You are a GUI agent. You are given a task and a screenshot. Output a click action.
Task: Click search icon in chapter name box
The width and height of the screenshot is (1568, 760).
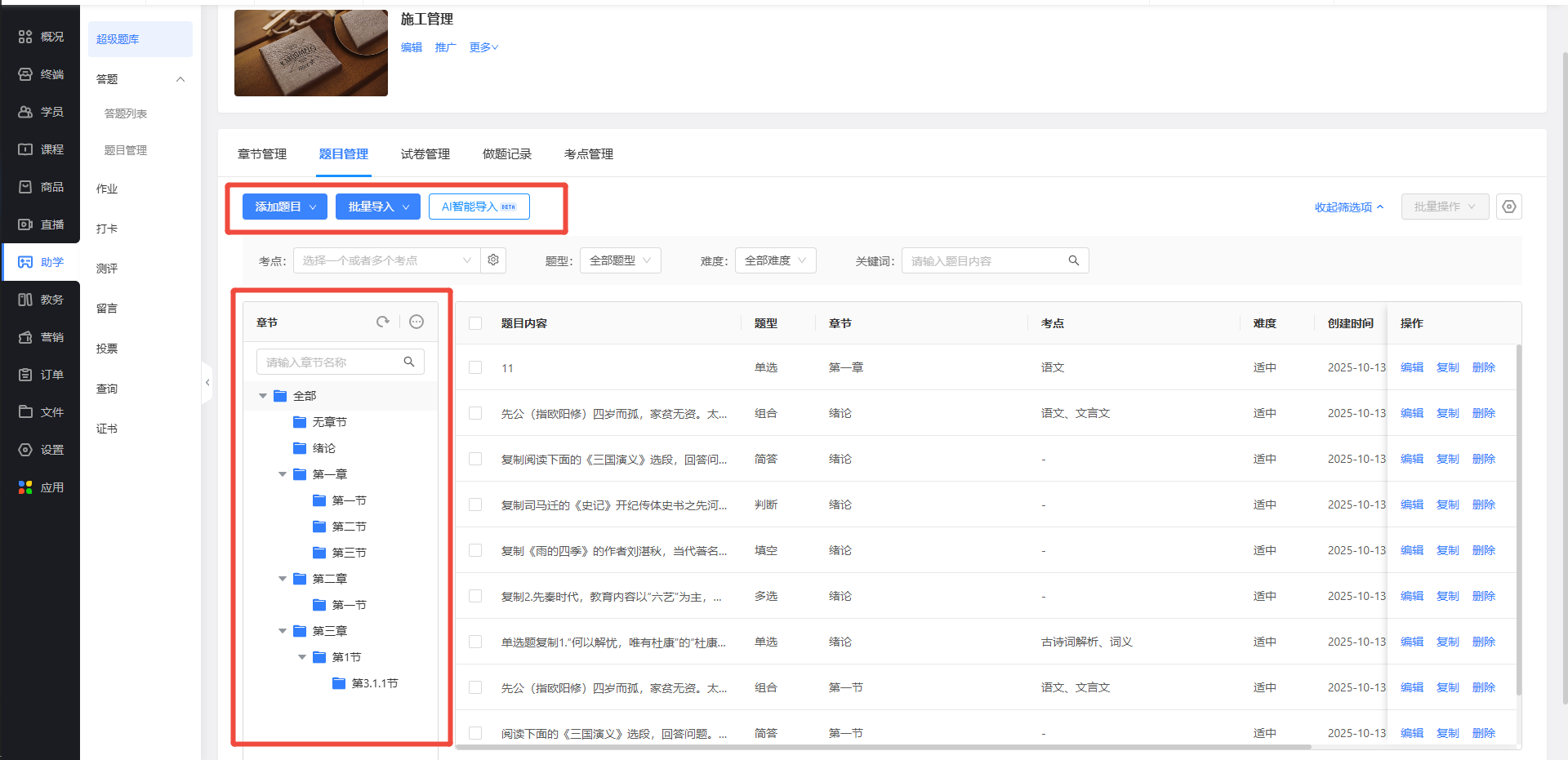click(x=409, y=362)
